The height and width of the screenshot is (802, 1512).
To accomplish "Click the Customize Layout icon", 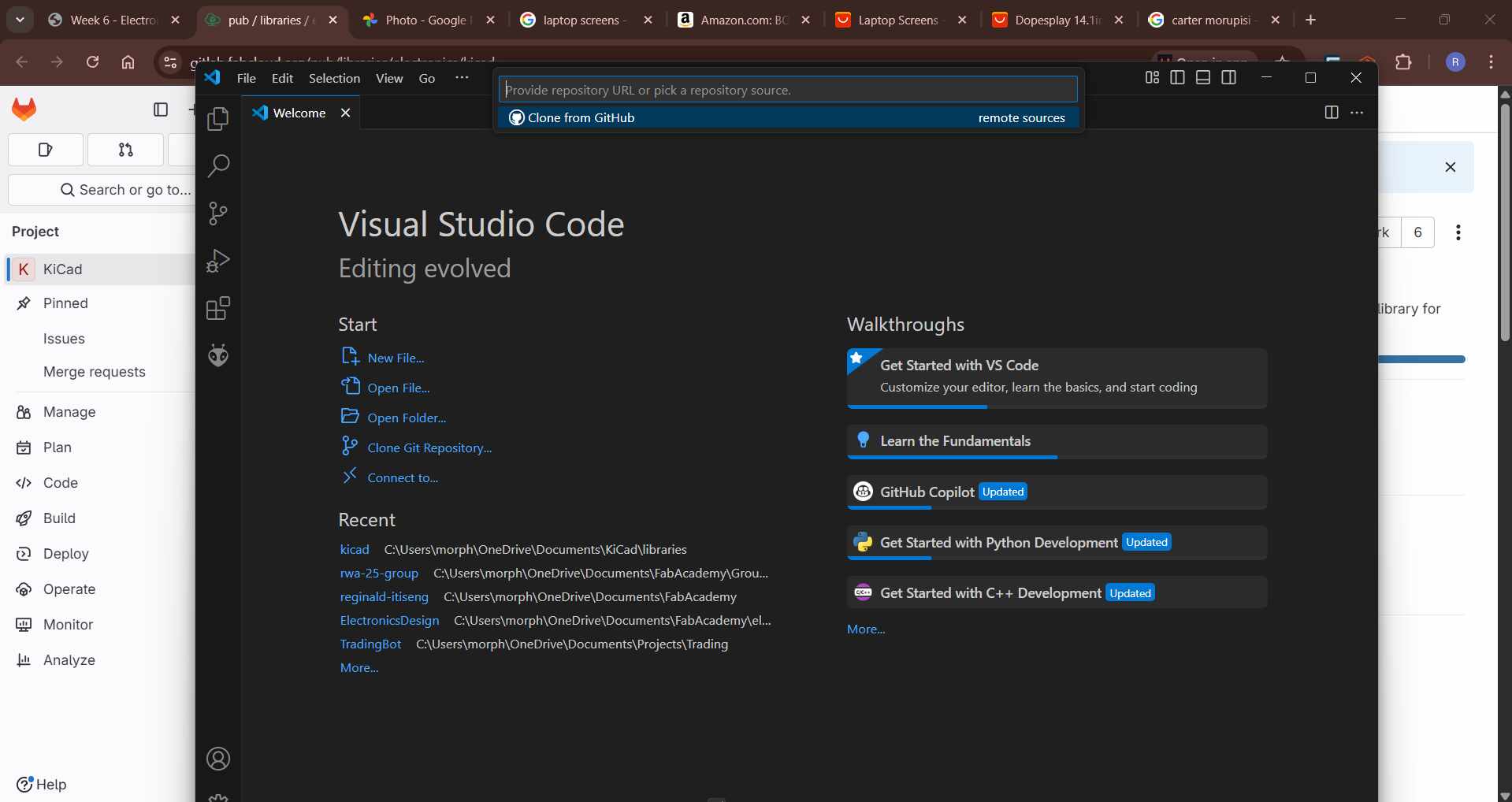I will pyautogui.click(x=1151, y=77).
